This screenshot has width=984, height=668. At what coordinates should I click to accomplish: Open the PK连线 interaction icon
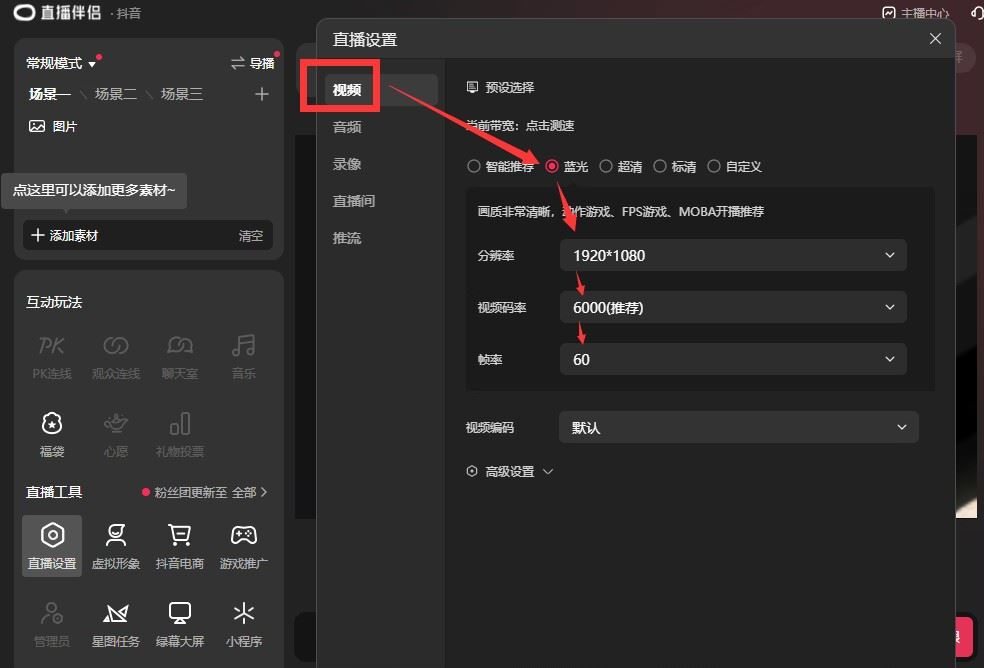(x=51, y=357)
